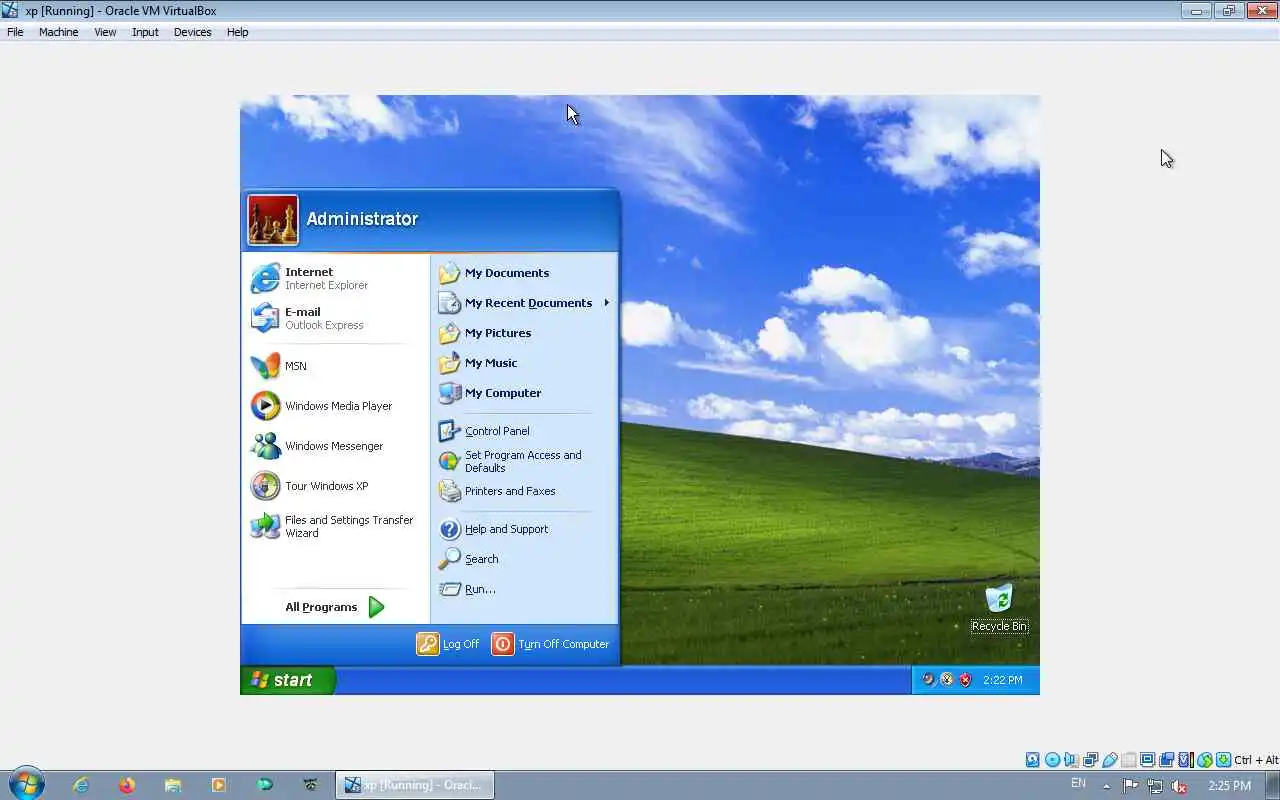Open VirtualBox Devices menu
This screenshot has width=1280, height=800.
[x=192, y=32]
